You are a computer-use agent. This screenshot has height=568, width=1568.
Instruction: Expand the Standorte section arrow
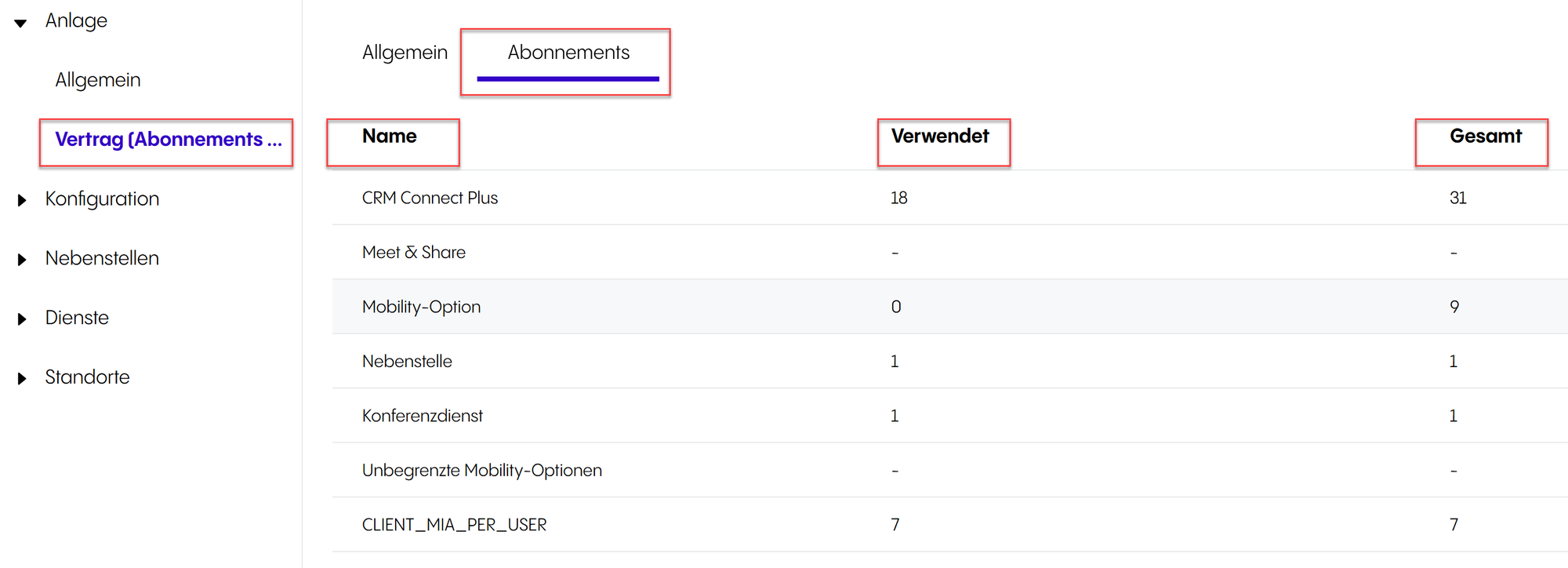coord(22,379)
